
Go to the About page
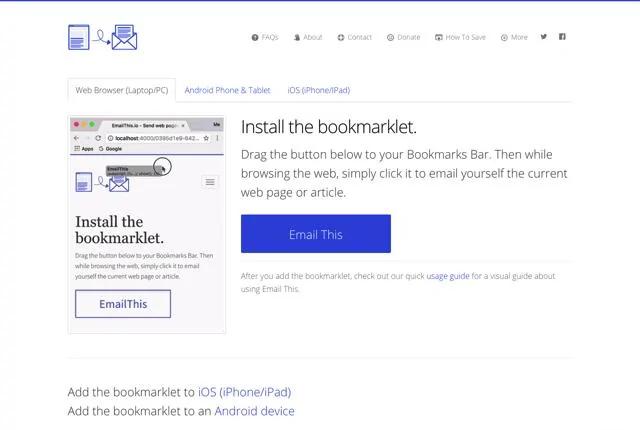coord(308,37)
